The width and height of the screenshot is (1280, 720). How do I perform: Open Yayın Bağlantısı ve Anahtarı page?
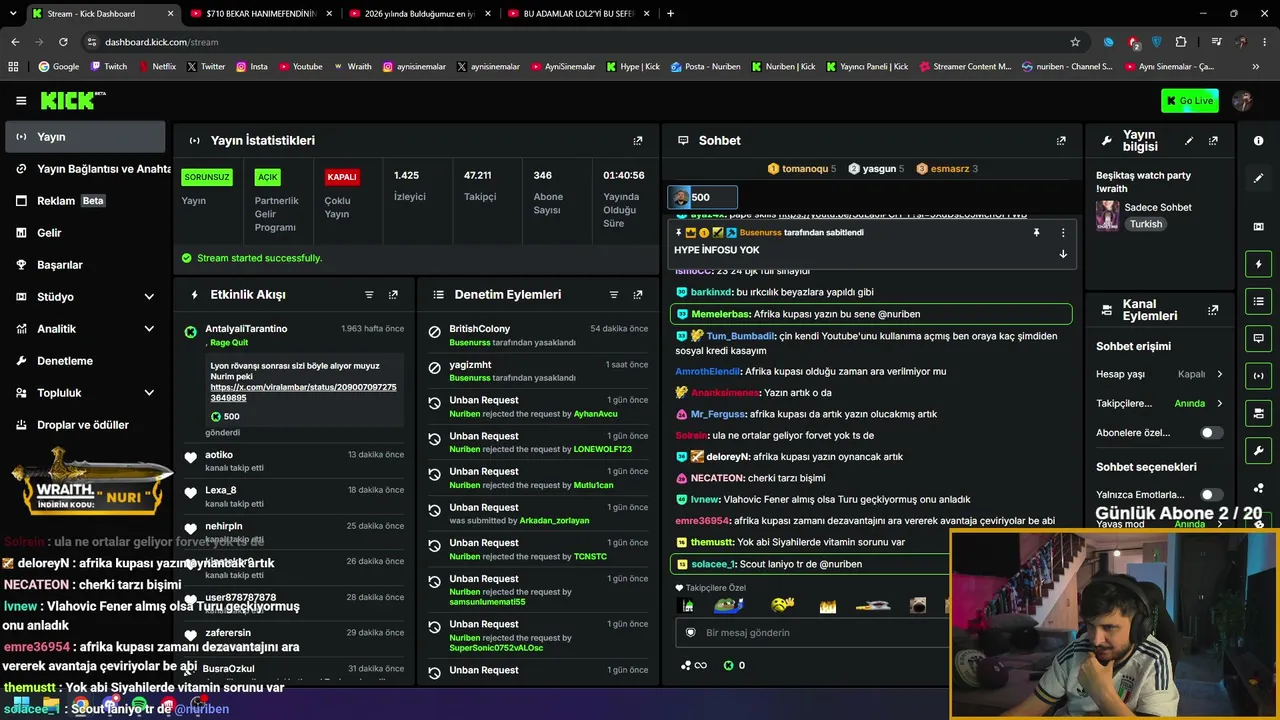[x=84, y=169]
